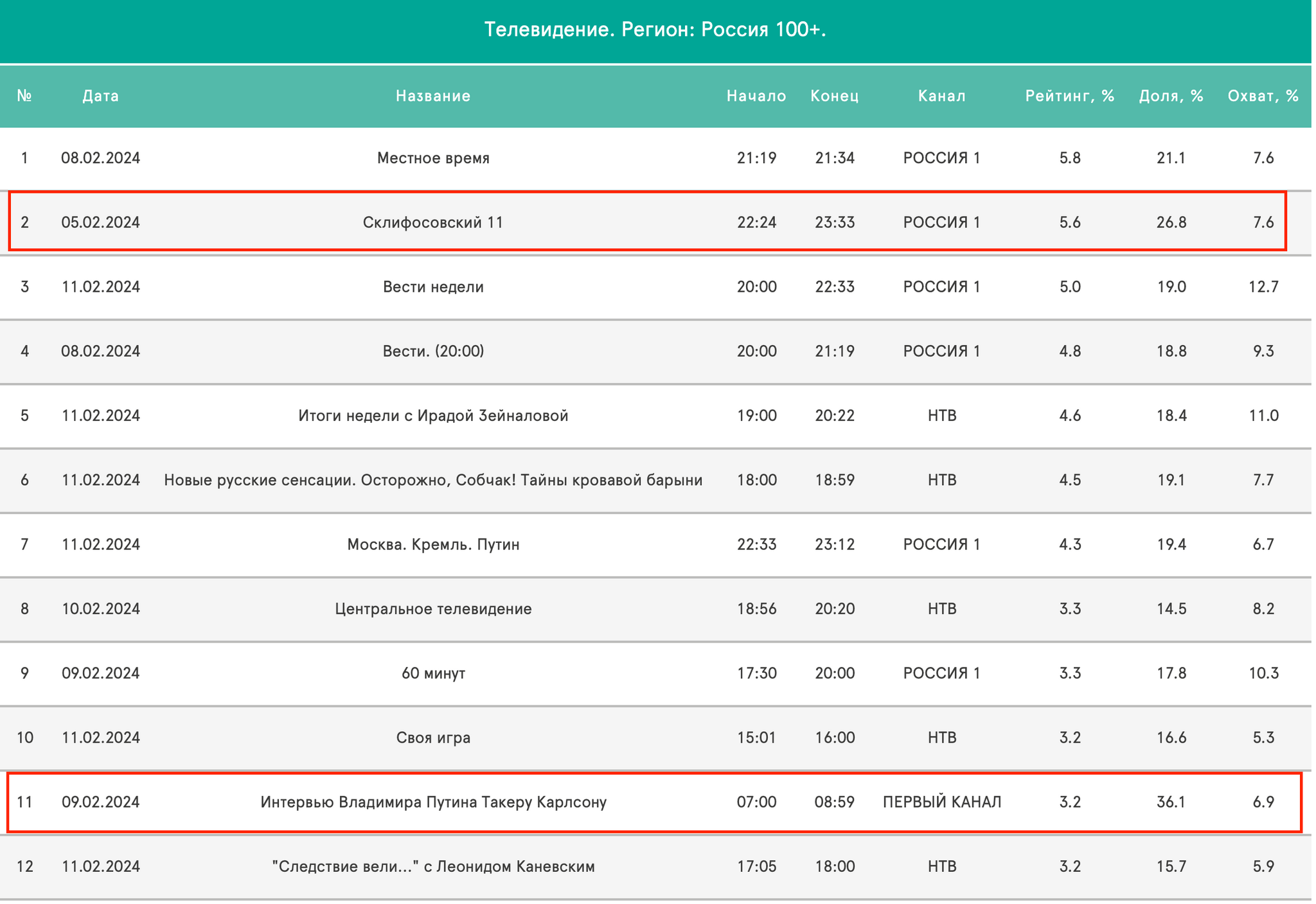Click the "Начало" column header

pyautogui.click(x=756, y=96)
